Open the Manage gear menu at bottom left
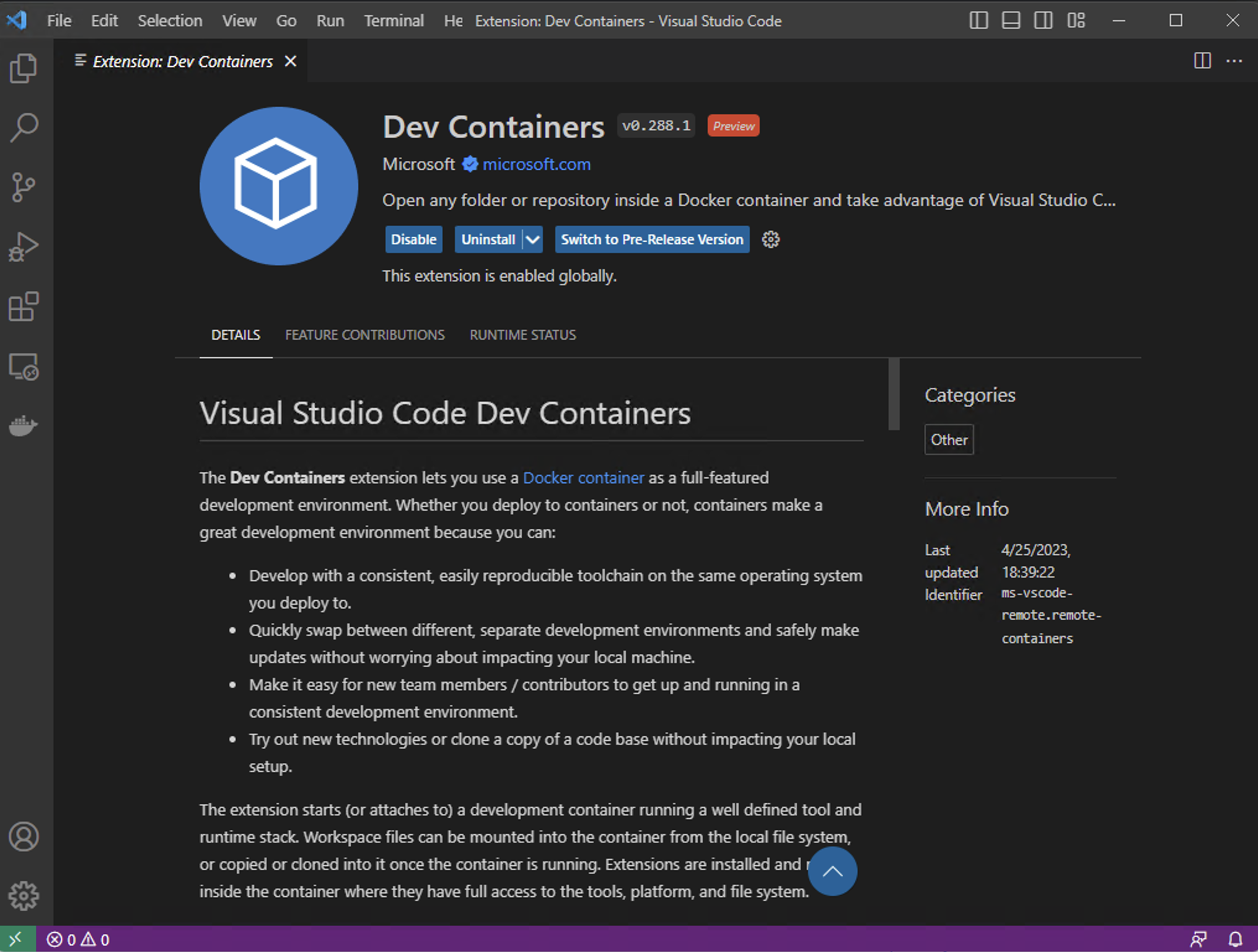 (24, 896)
